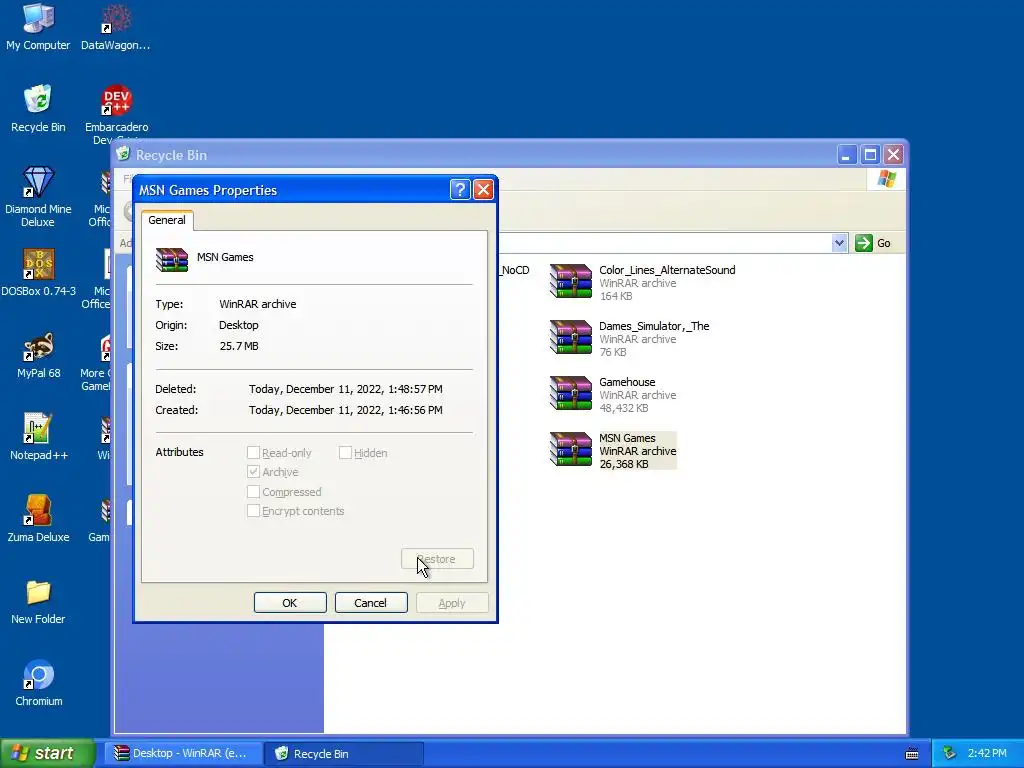The width and height of the screenshot is (1024, 768).
Task: Toggle the Hidden attribute checkbox
Action: click(345, 453)
